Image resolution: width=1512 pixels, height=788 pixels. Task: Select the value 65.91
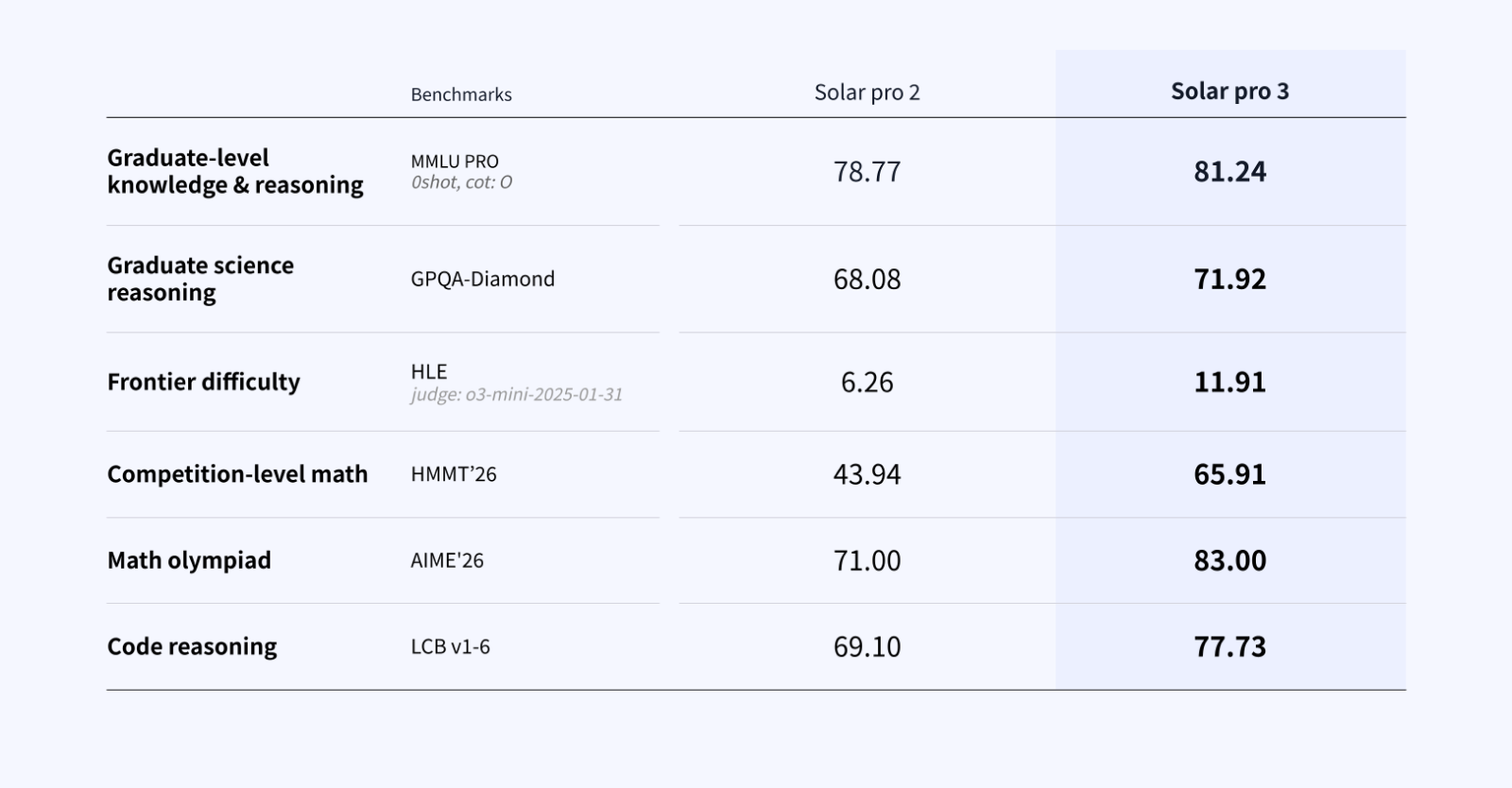1229,474
